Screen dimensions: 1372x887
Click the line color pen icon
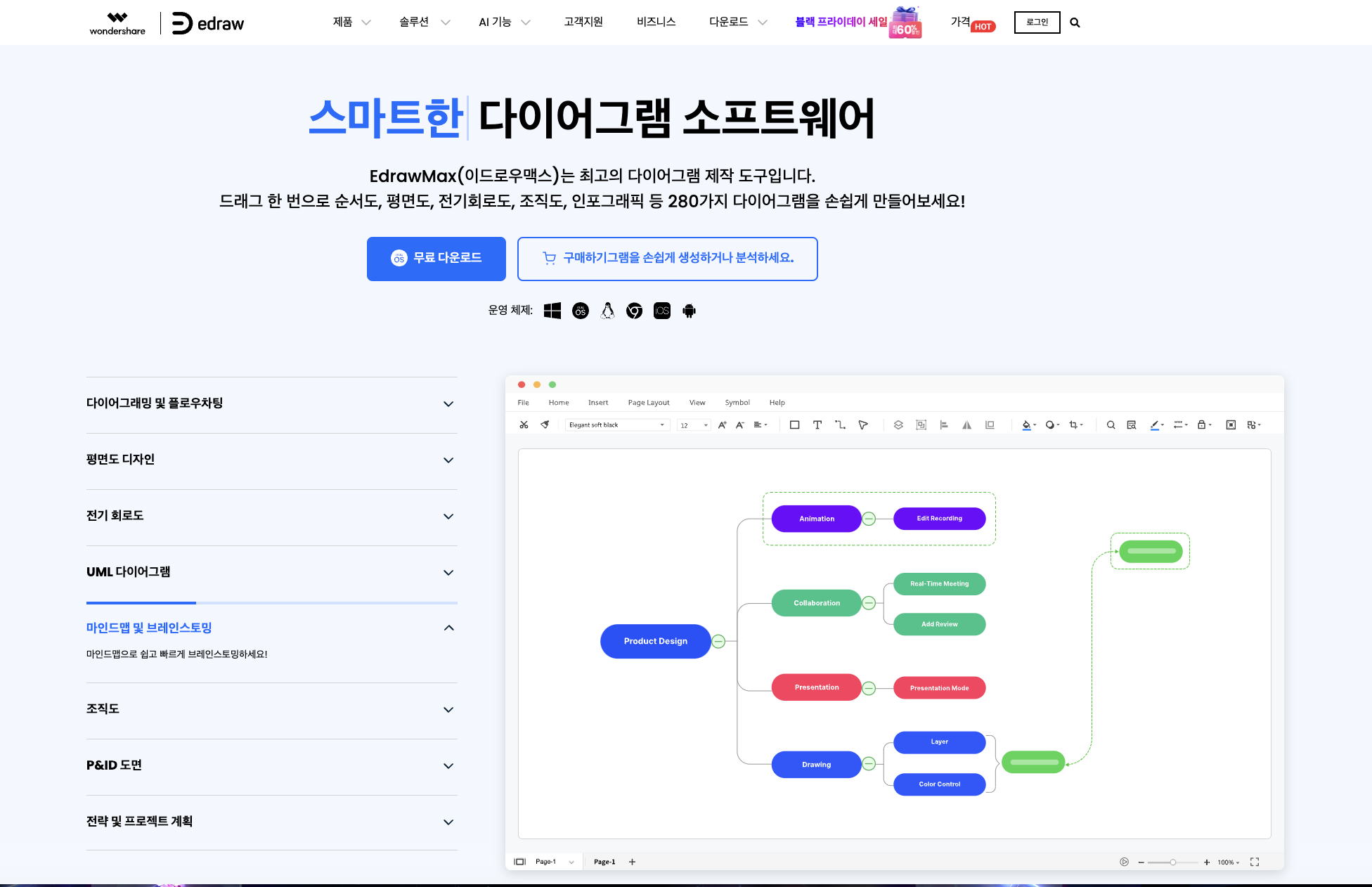click(x=1156, y=425)
